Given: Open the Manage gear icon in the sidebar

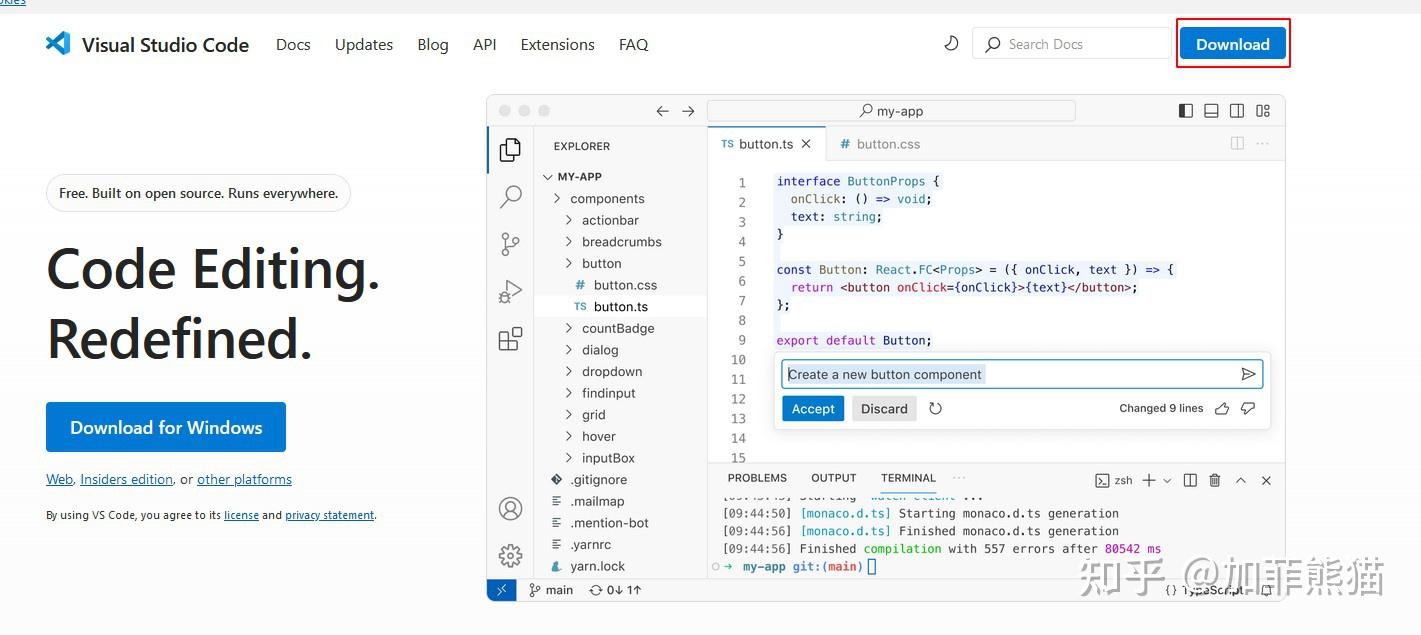Looking at the screenshot, I should pyautogui.click(x=510, y=554).
